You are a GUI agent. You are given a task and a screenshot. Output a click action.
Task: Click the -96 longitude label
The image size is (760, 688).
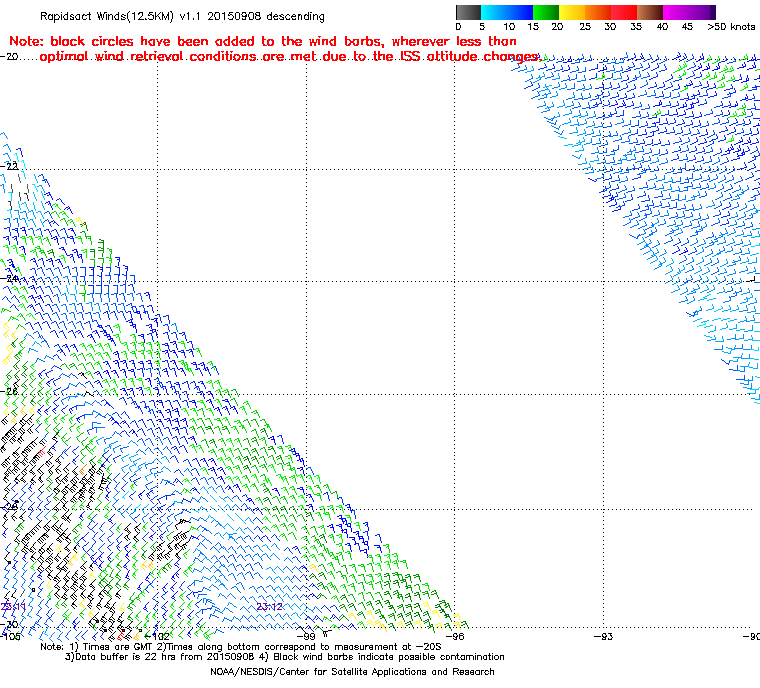point(455,636)
